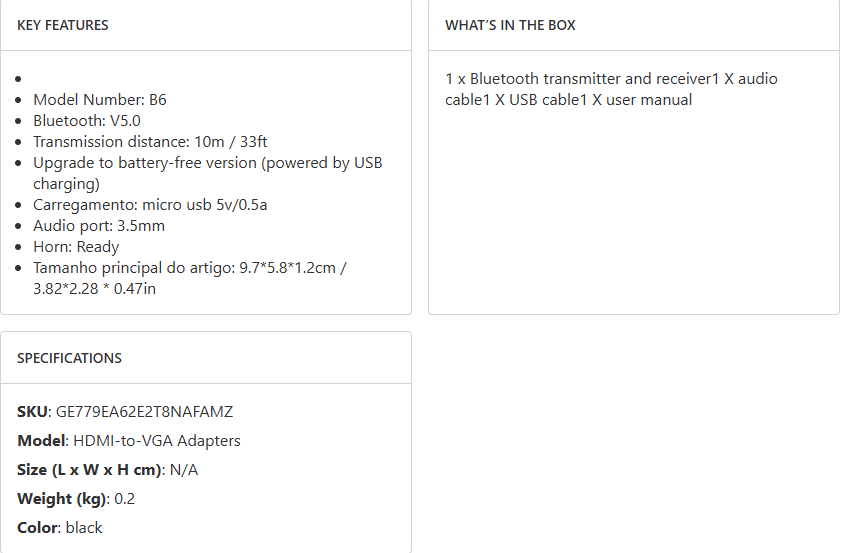Image resolution: width=841 pixels, height=553 pixels.
Task: Click the SPECIFICATIONS heading
Action: (69, 358)
